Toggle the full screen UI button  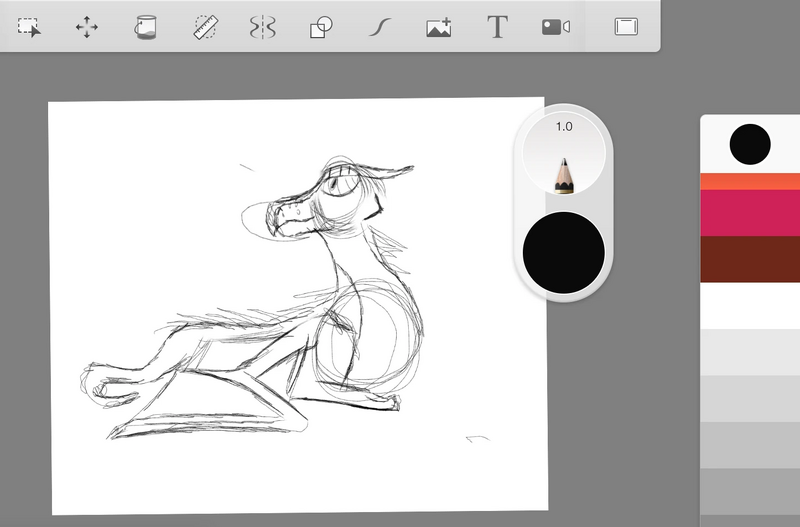pos(626,27)
